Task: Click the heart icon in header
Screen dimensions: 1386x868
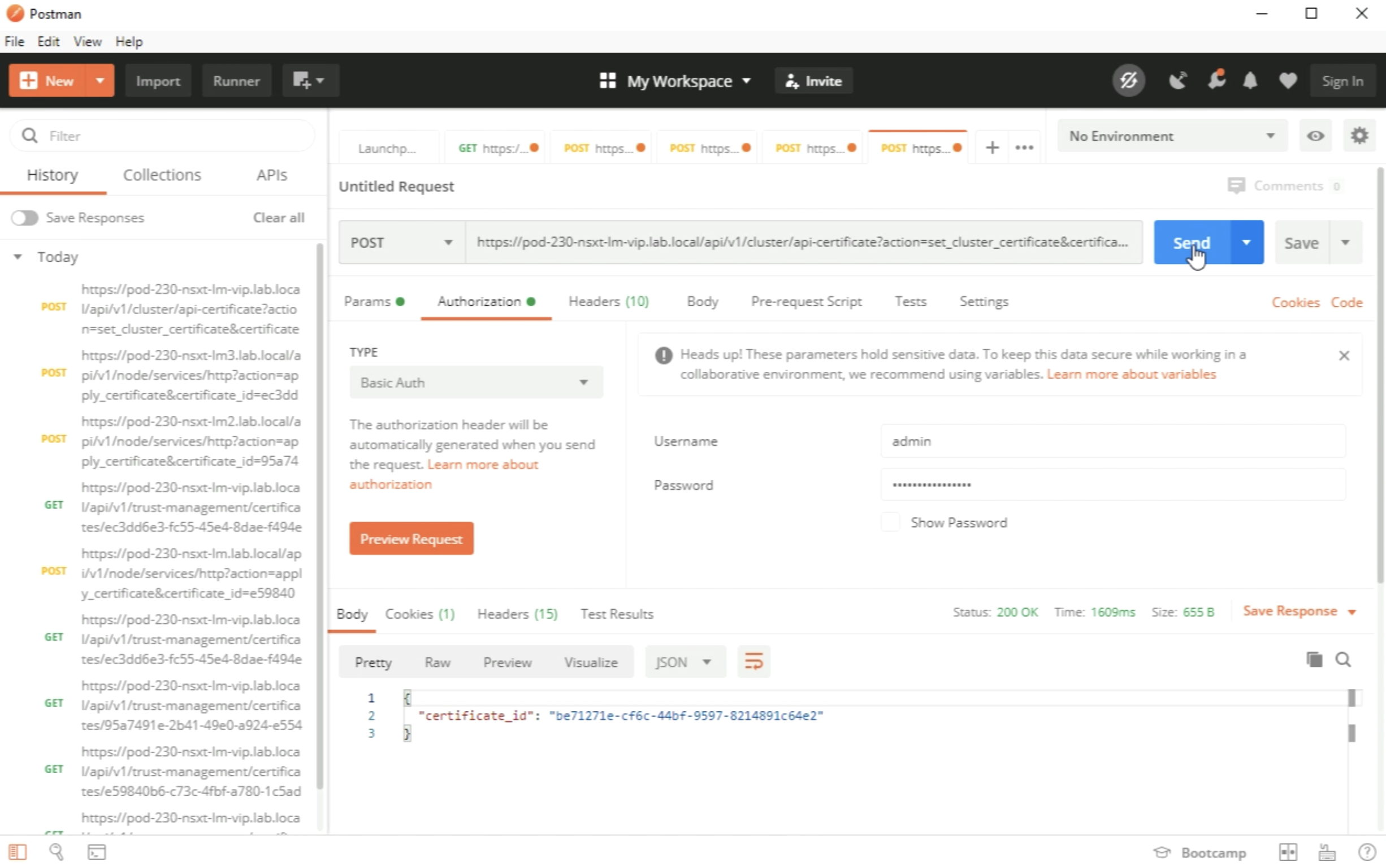Action: coord(1288,80)
